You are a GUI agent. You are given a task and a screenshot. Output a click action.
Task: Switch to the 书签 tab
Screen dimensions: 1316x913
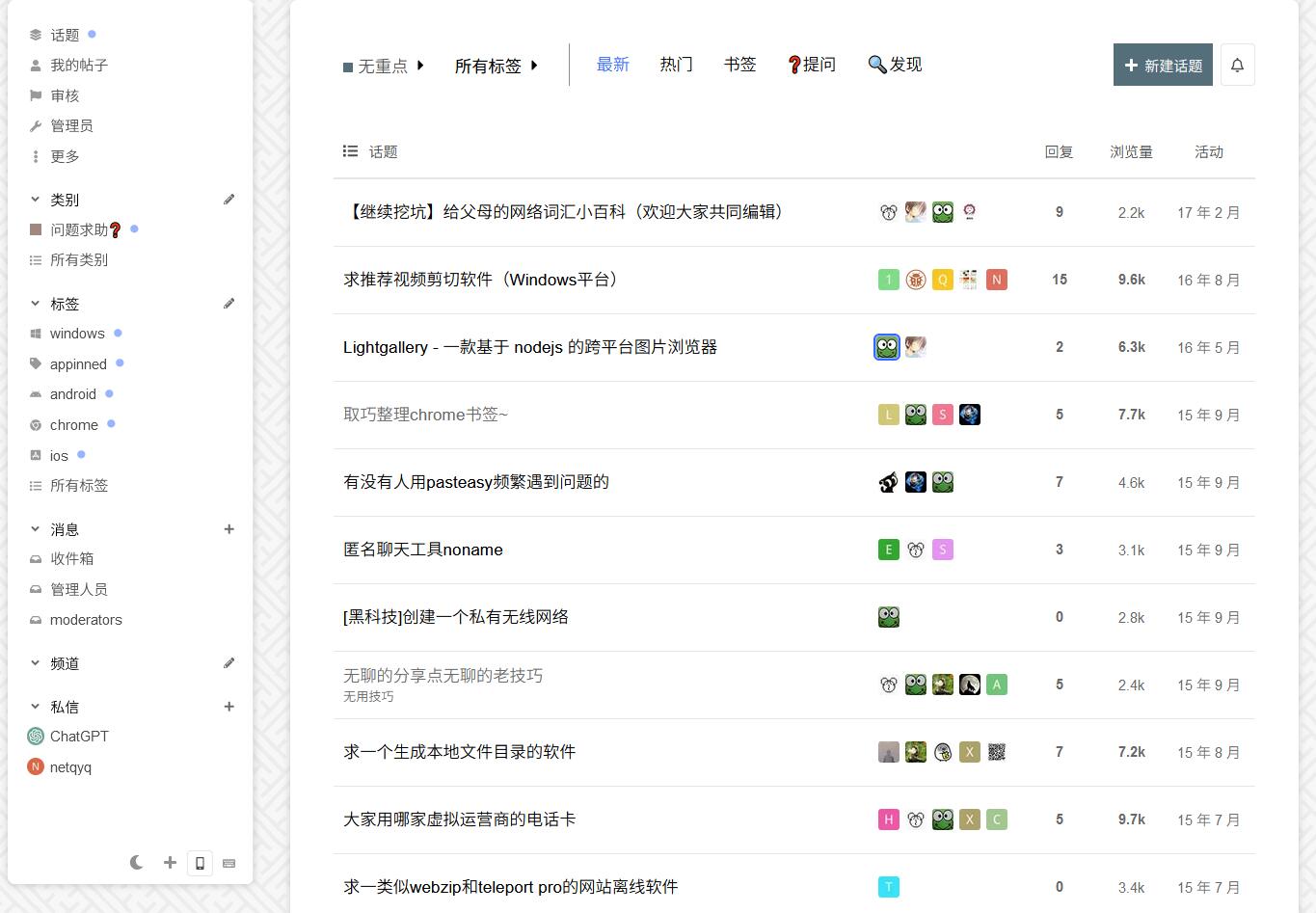pos(739,65)
